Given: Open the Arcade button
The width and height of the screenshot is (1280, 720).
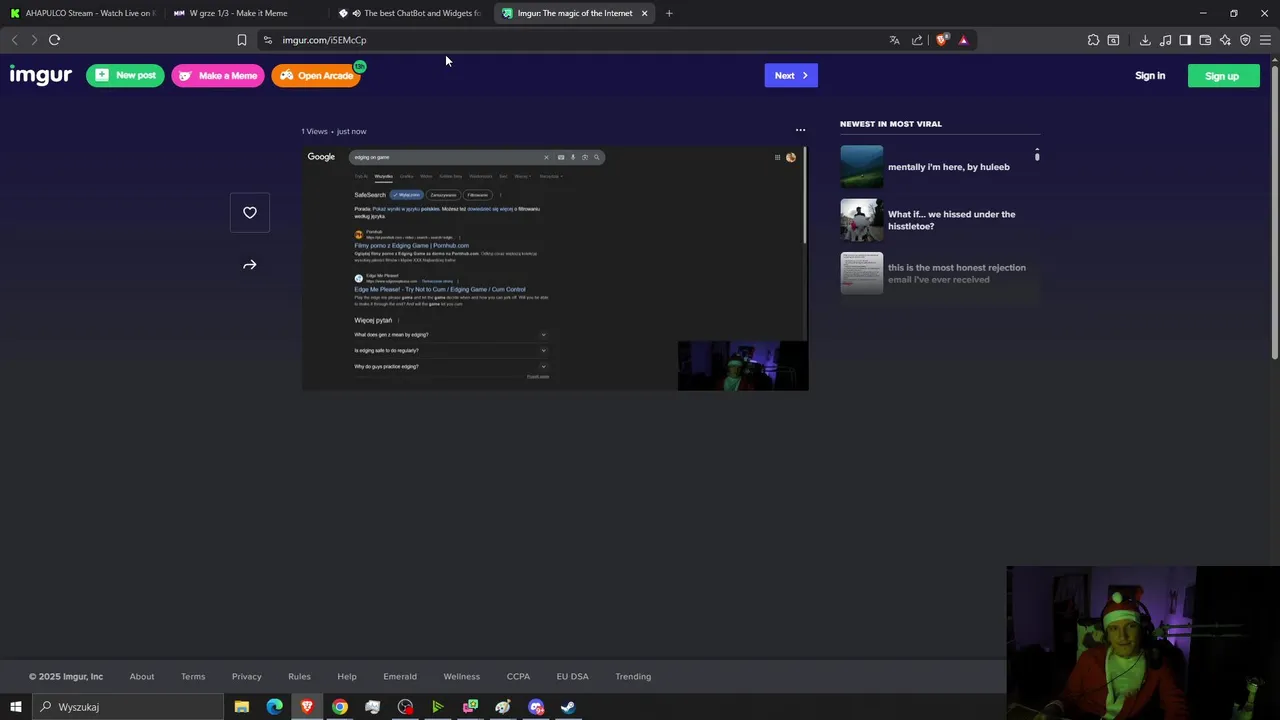Looking at the screenshot, I should pyautogui.click(x=316, y=75).
